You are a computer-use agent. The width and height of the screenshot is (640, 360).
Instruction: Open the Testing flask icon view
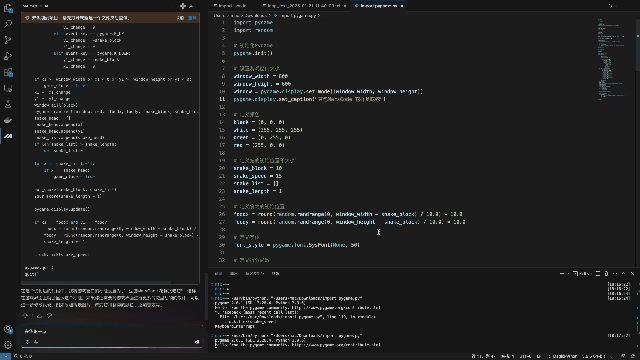tap(8, 104)
